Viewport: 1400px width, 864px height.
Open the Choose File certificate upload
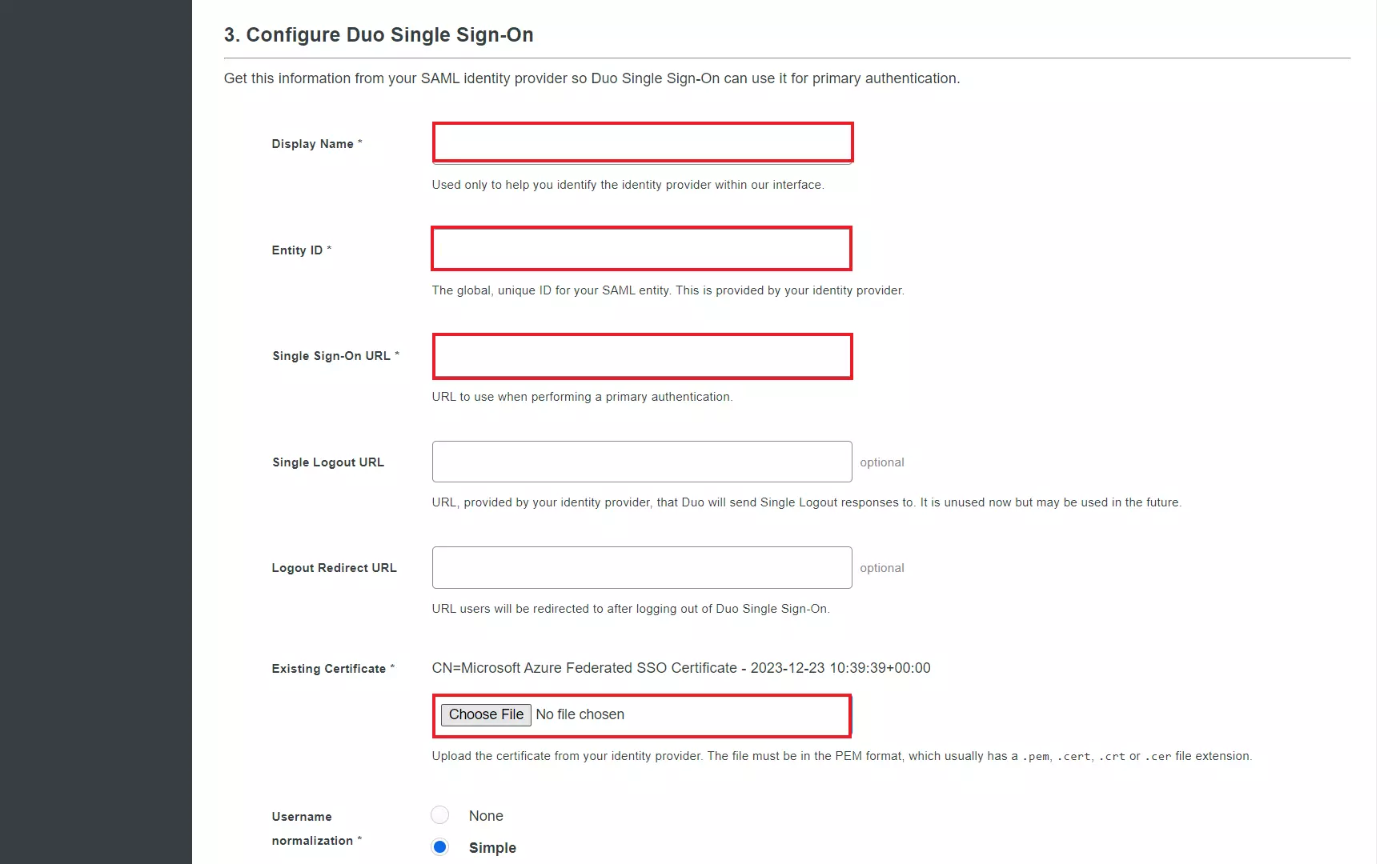[x=486, y=714]
